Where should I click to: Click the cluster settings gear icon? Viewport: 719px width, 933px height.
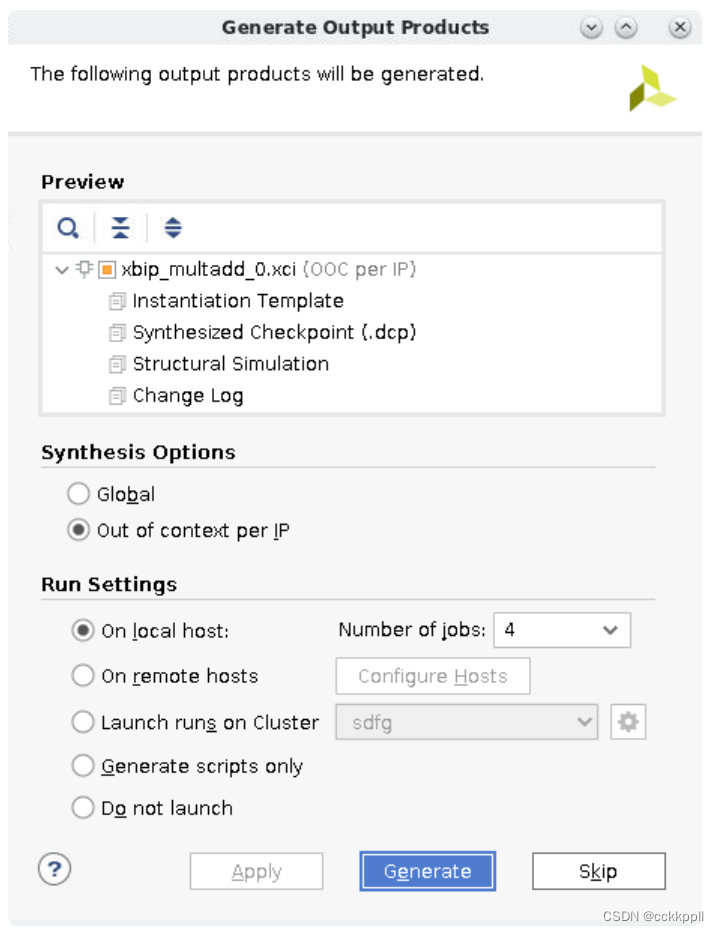(628, 722)
